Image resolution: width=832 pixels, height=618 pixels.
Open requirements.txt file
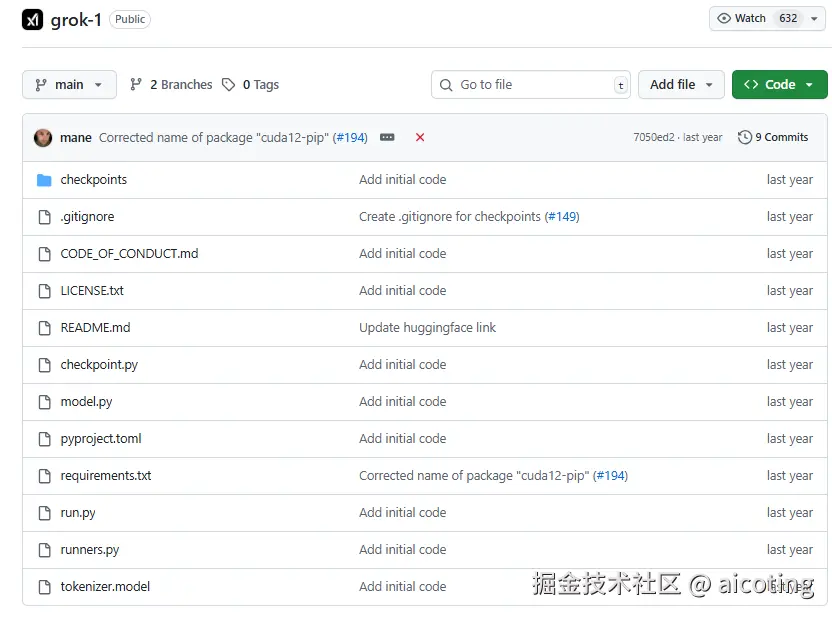pos(106,476)
